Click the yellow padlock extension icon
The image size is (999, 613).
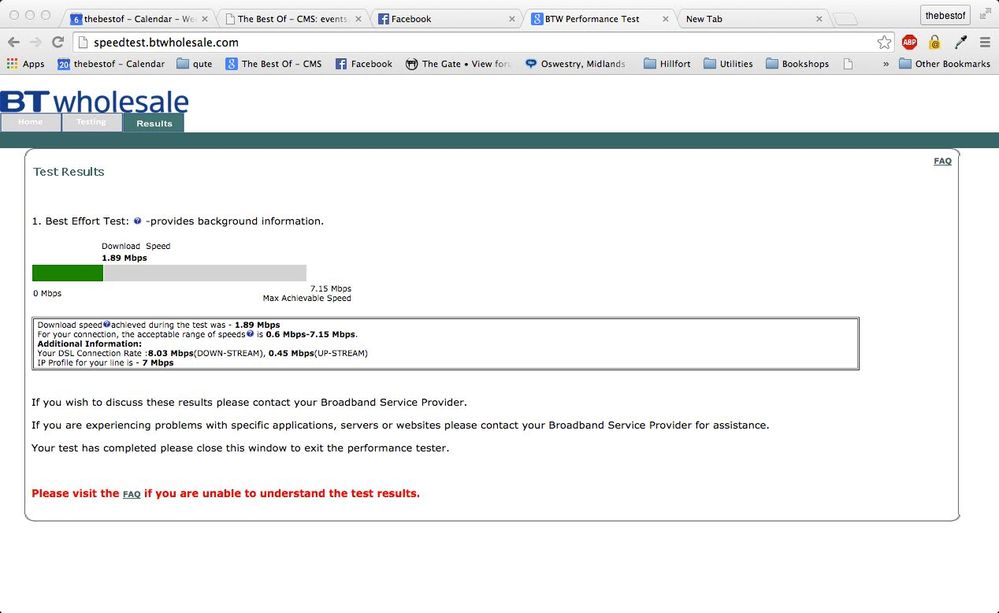point(935,42)
